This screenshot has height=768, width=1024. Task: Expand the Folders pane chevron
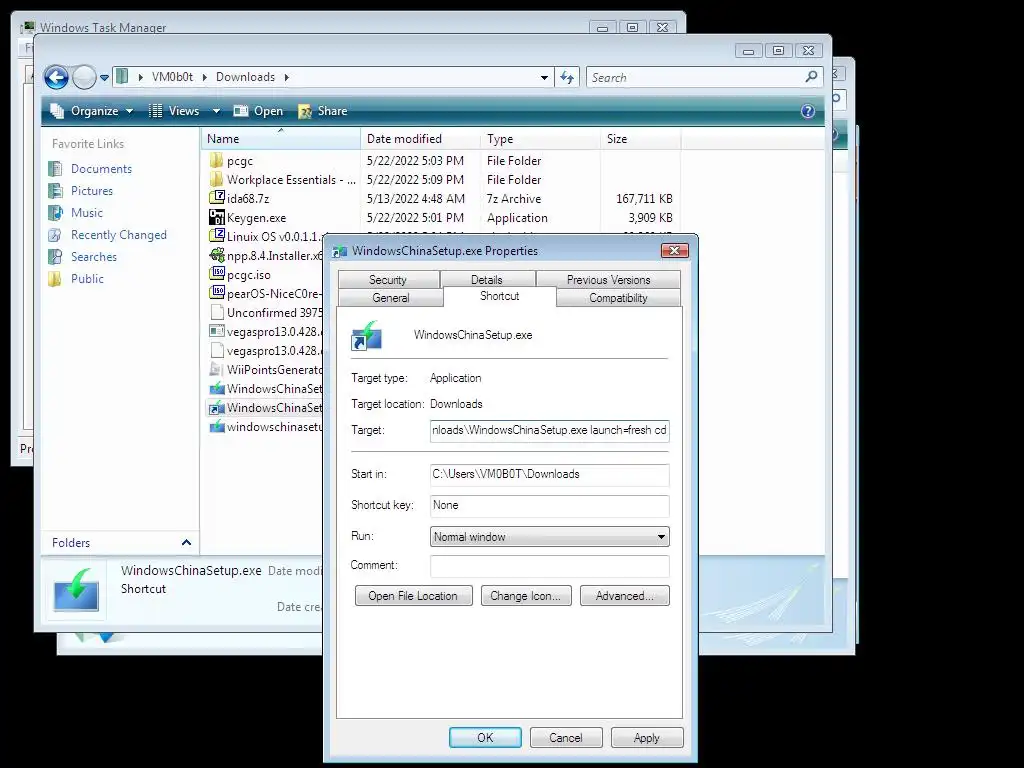186,543
